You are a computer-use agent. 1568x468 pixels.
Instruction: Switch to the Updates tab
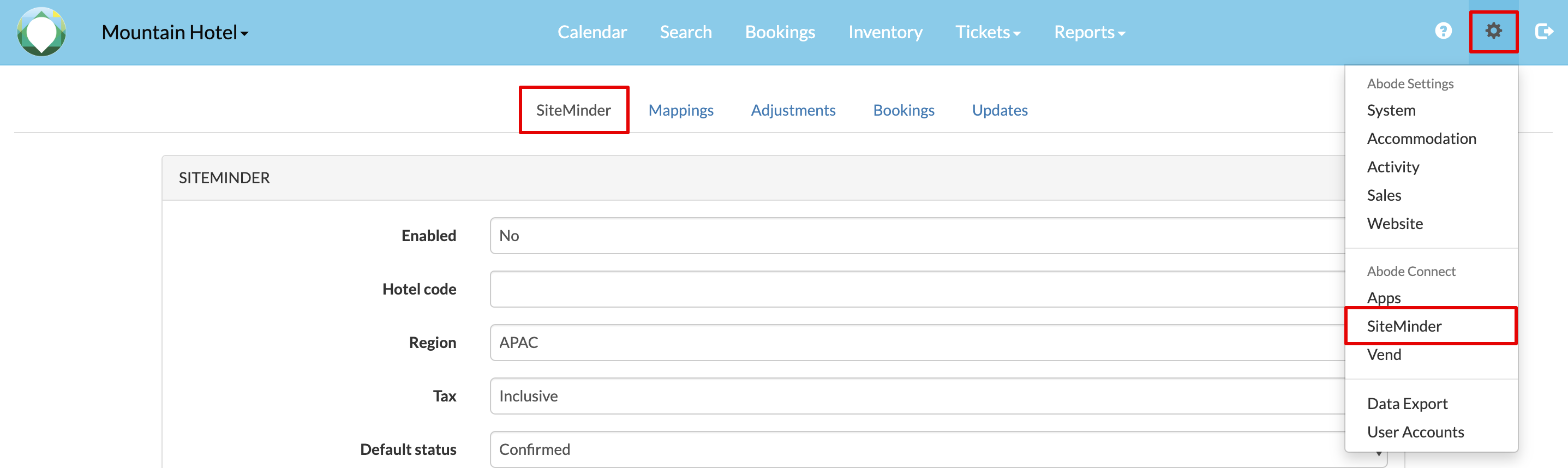click(1000, 110)
